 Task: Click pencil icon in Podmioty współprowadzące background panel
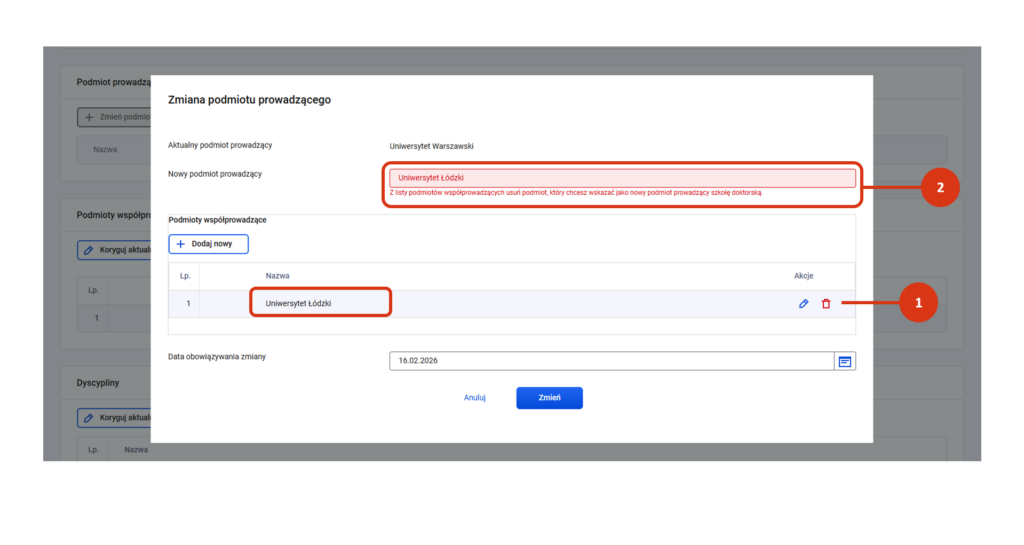(x=89, y=250)
